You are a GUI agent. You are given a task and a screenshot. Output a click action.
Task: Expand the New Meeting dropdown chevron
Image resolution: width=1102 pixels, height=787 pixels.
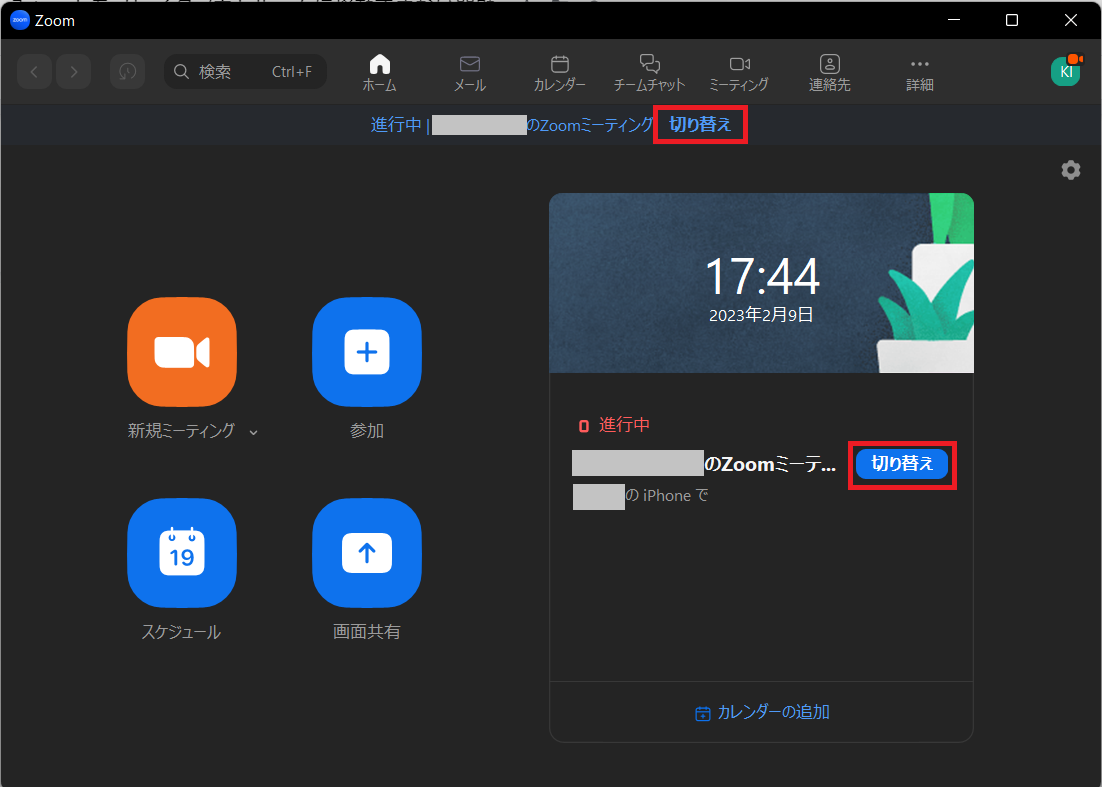(253, 432)
